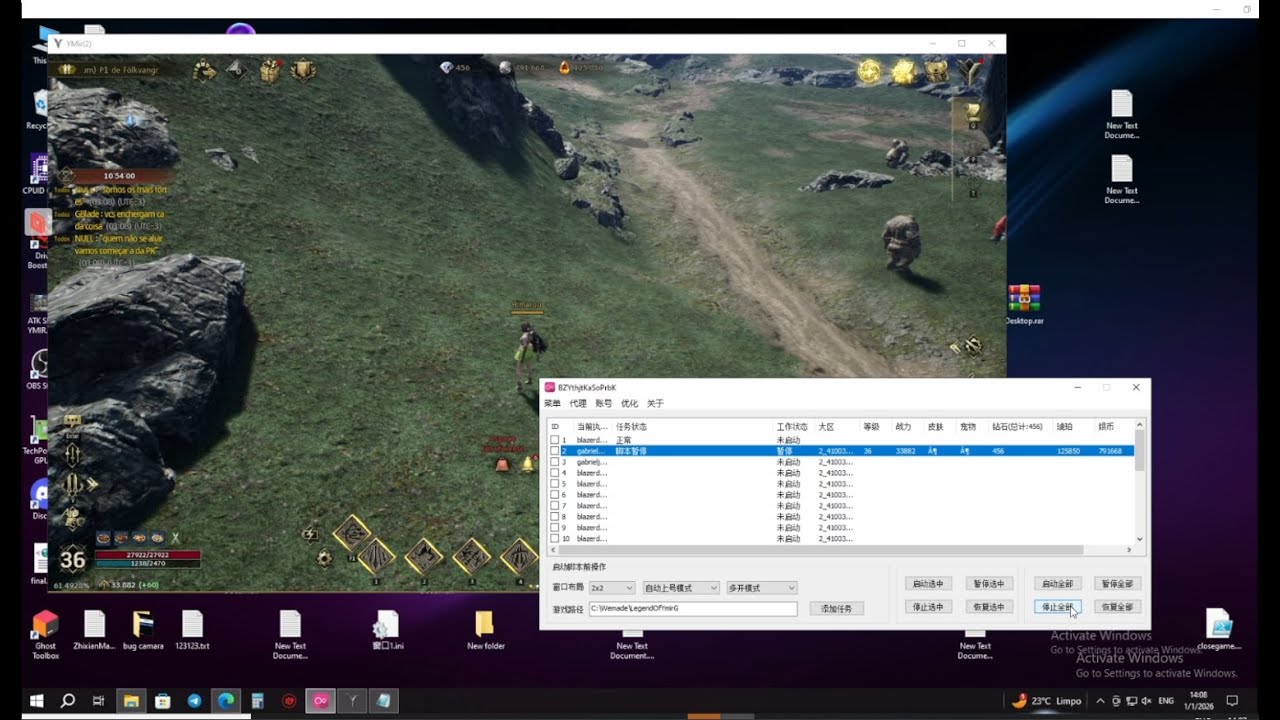Click the 暂停全部 button

coord(1117,583)
